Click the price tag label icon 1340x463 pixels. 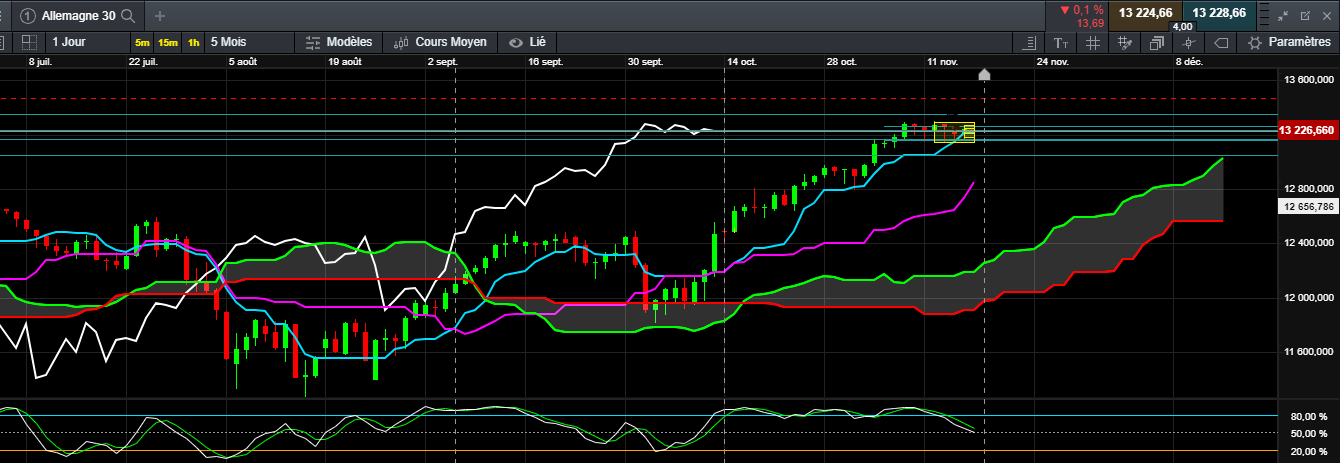pos(1221,43)
